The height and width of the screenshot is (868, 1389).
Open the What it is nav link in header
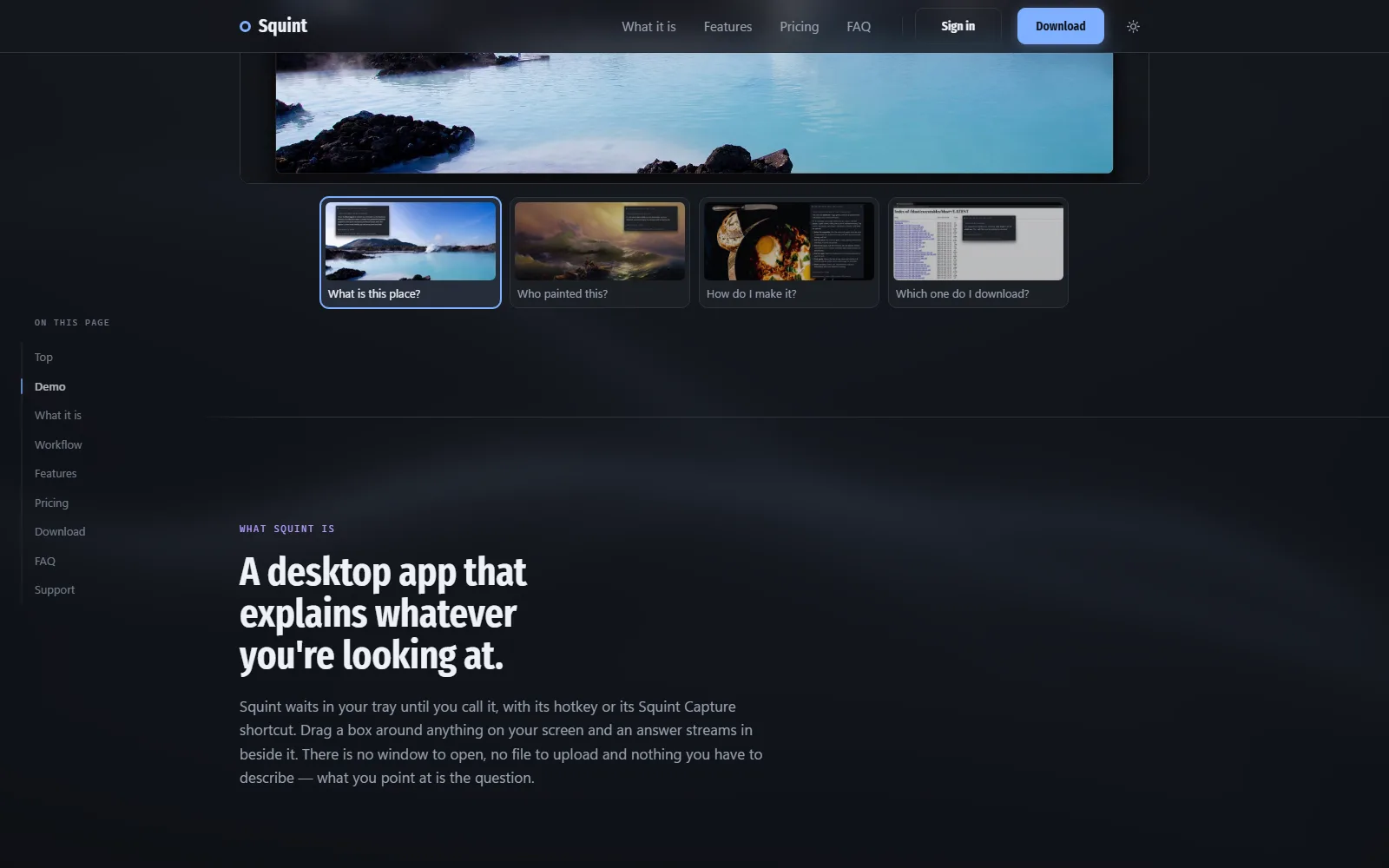tap(648, 27)
